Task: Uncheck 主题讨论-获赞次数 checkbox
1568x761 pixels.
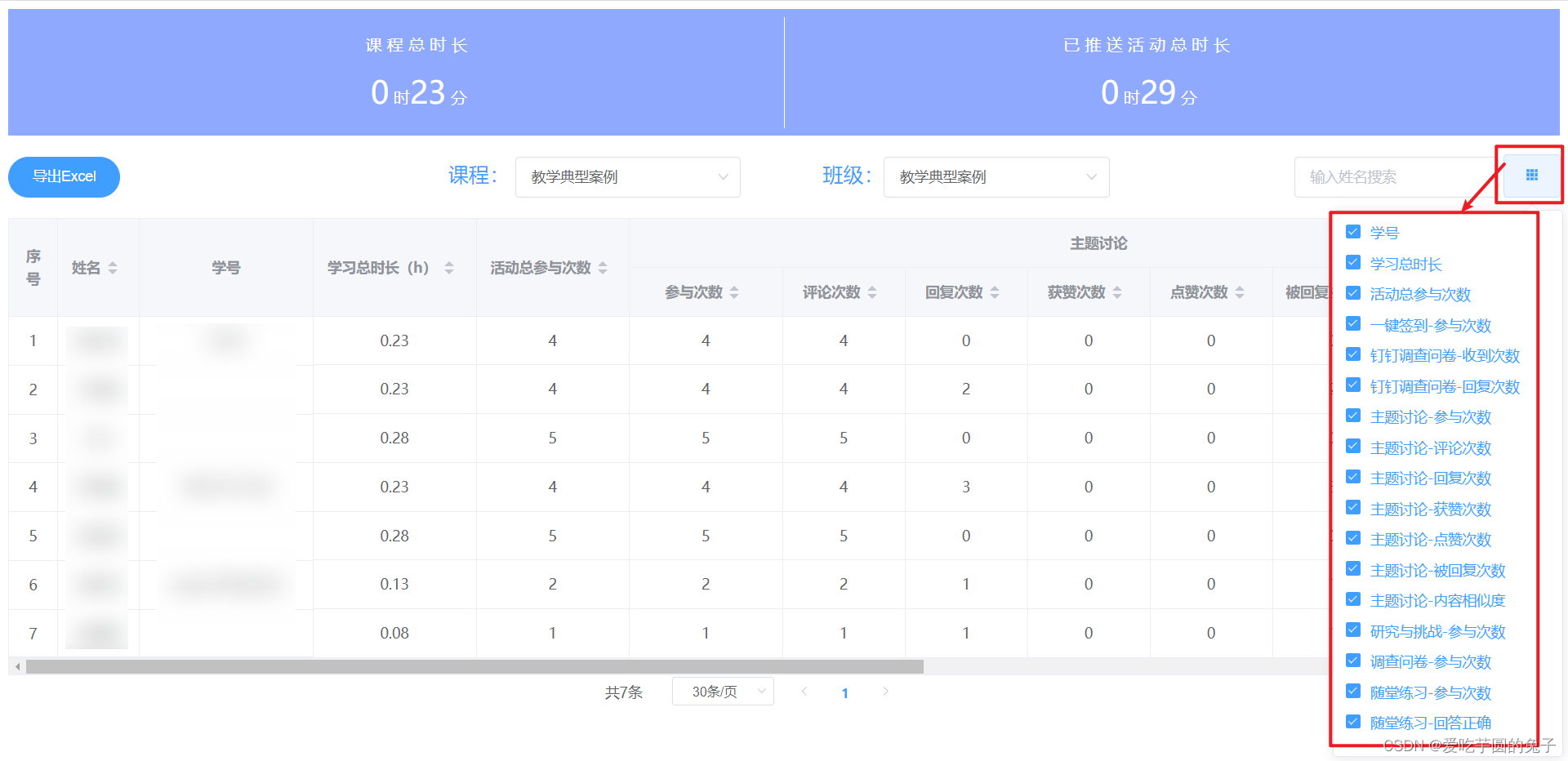Action: (x=1353, y=508)
